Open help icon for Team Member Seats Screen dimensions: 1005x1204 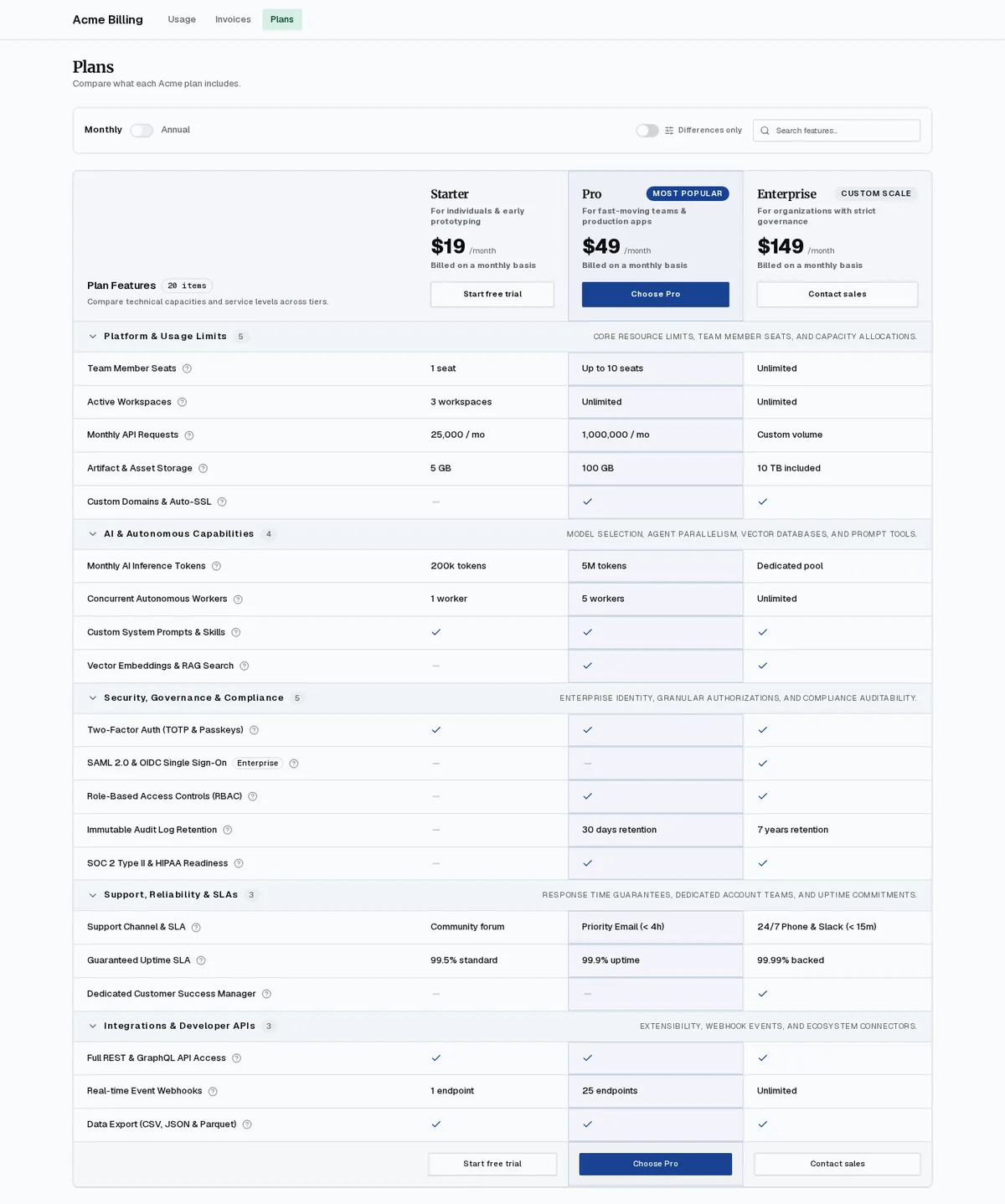(187, 368)
